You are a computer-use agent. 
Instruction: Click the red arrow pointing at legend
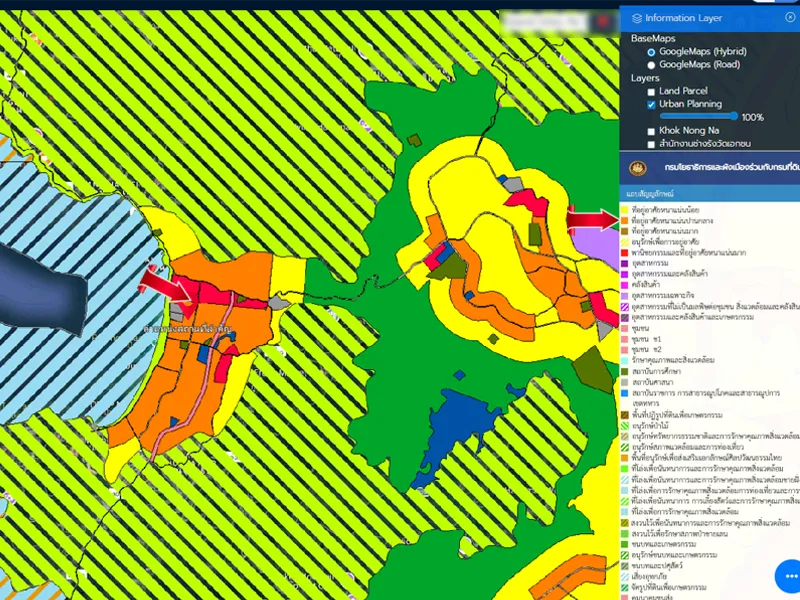click(x=591, y=217)
